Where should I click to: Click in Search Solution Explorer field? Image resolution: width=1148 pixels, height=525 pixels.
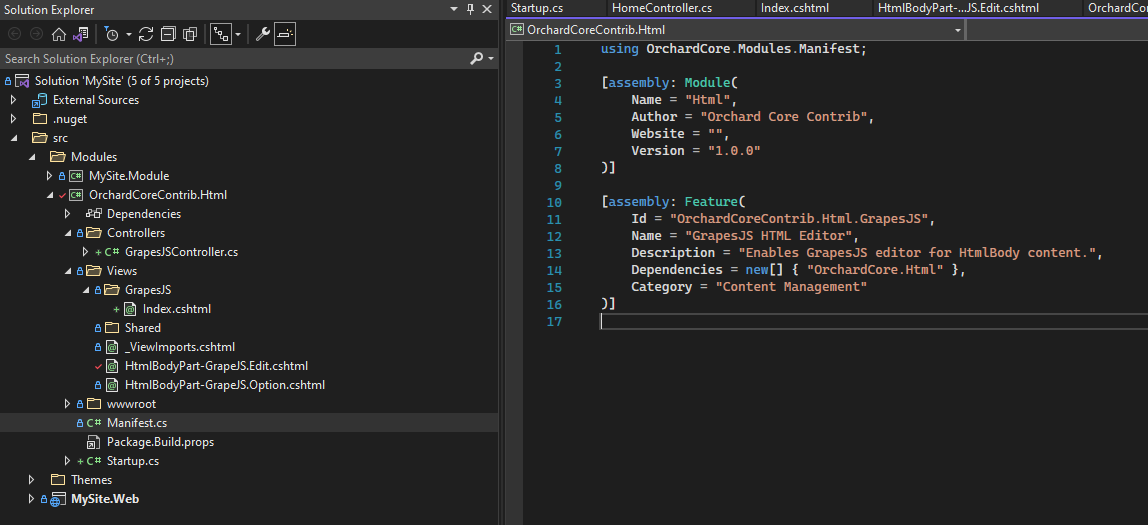click(x=234, y=59)
